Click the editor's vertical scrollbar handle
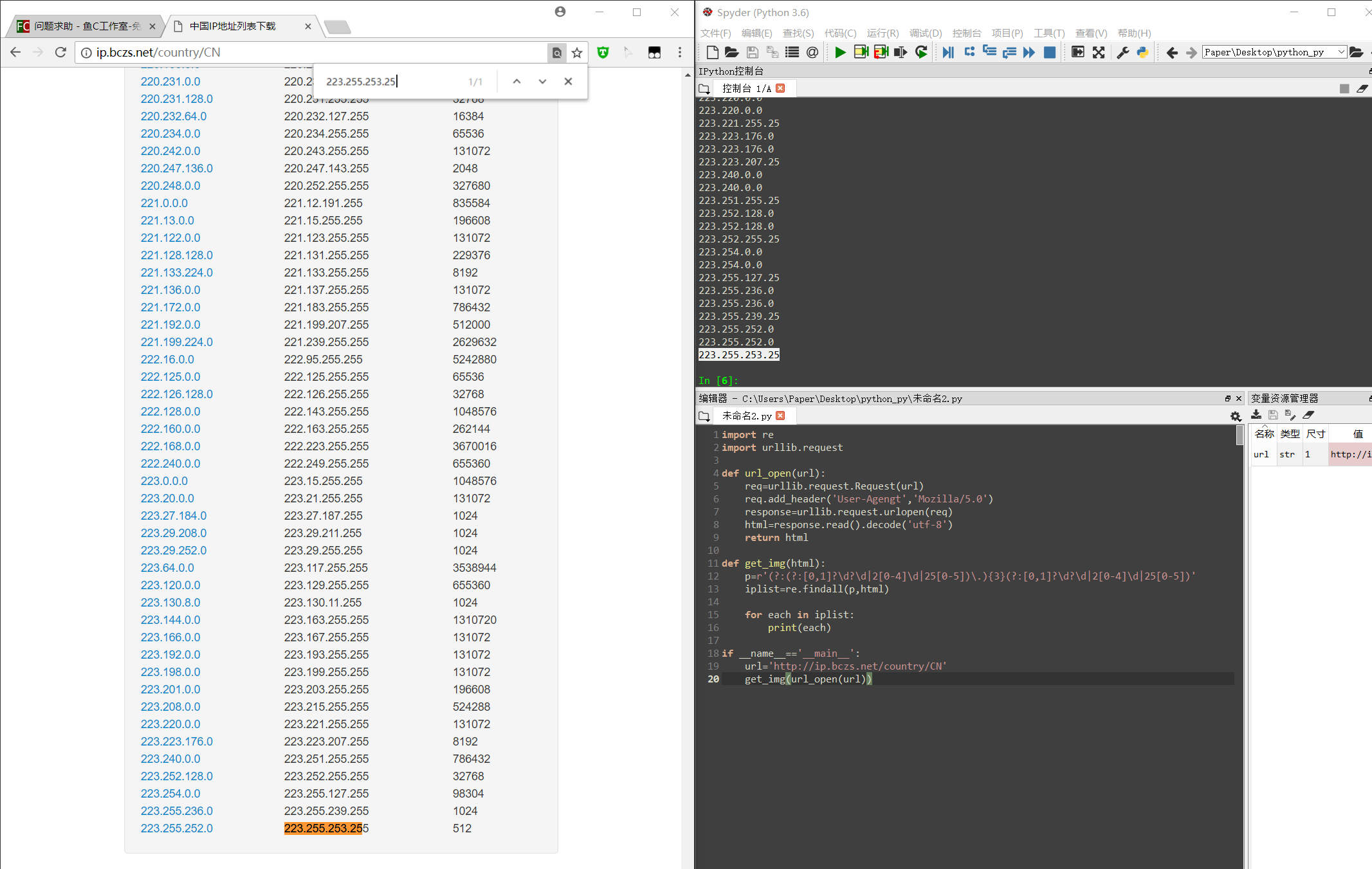 [1239, 435]
